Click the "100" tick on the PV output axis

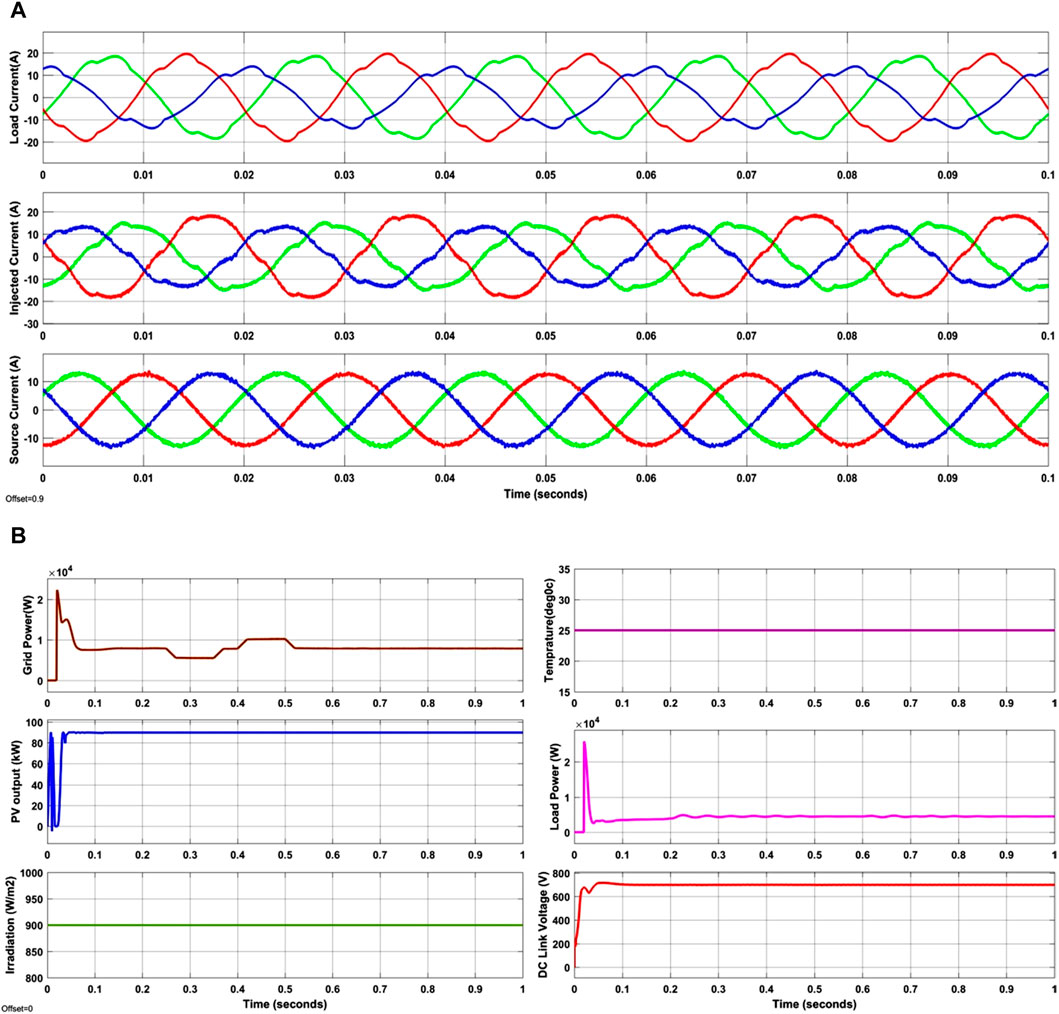[34, 724]
